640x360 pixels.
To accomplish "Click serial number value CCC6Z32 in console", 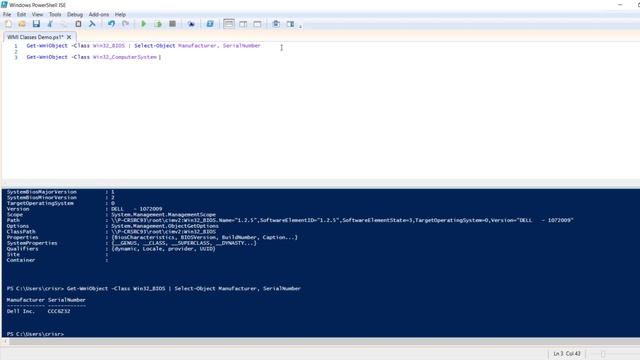I will (x=59, y=311).
